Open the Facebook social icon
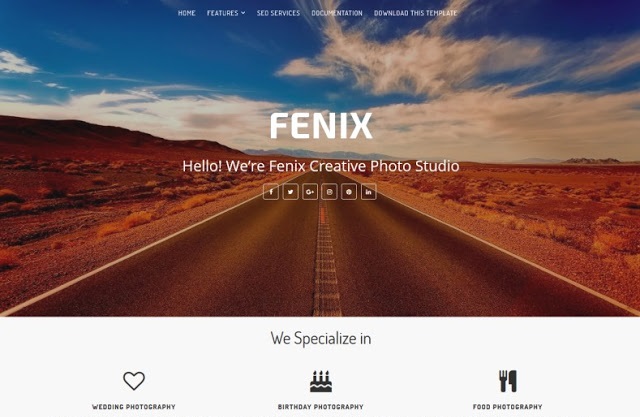Viewport: 640px width, 417px height. point(271,192)
